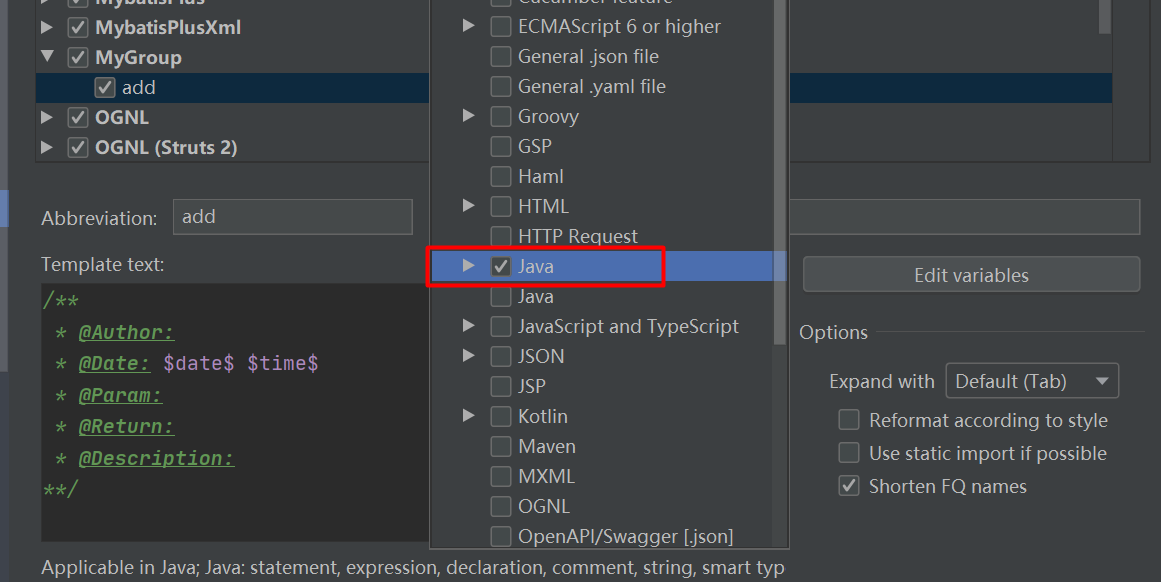Image resolution: width=1161 pixels, height=582 pixels.
Task: Check the GSP context option
Action: pyautogui.click(x=501, y=147)
